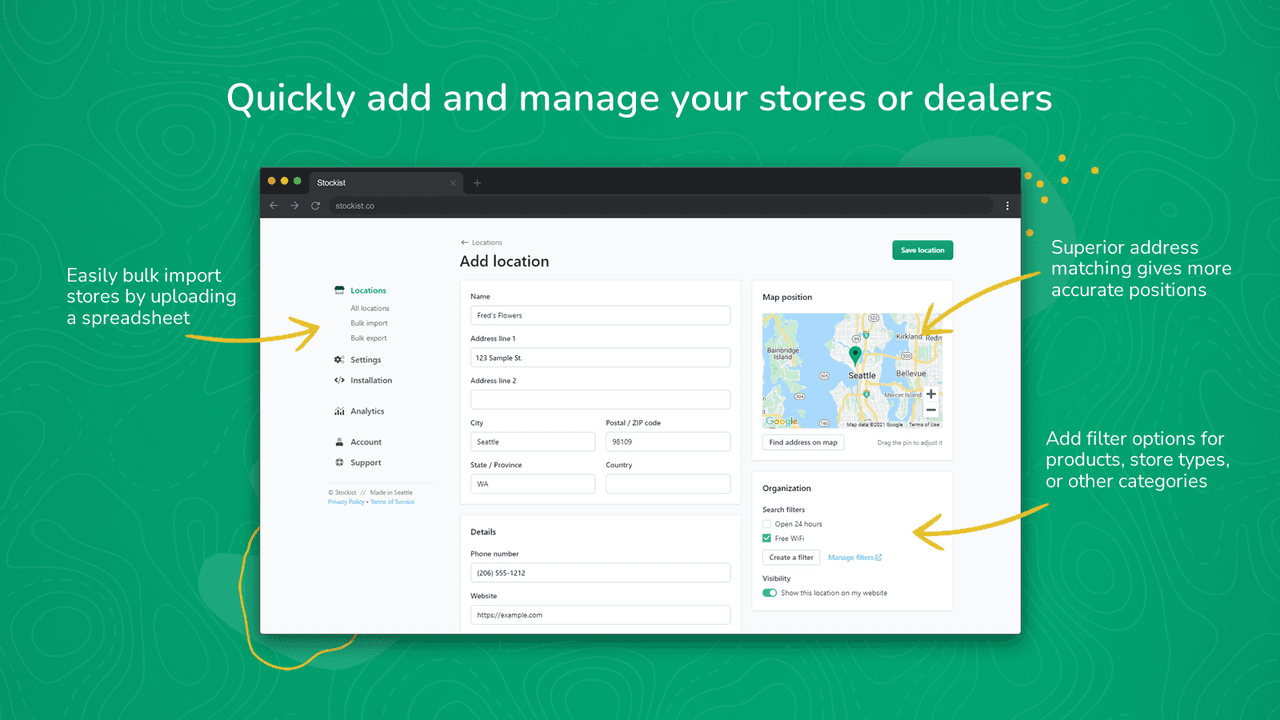The height and width of the screenshot is (720, 1280).
Task: Click the State / Province field
Action: pyautogui.click(x=533, y=483)
